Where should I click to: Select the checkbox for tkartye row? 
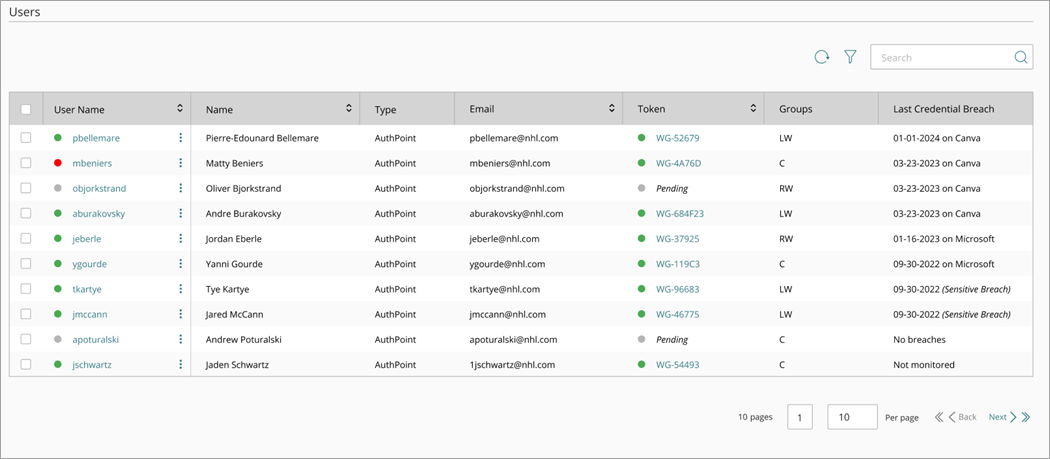click(26, 289)
